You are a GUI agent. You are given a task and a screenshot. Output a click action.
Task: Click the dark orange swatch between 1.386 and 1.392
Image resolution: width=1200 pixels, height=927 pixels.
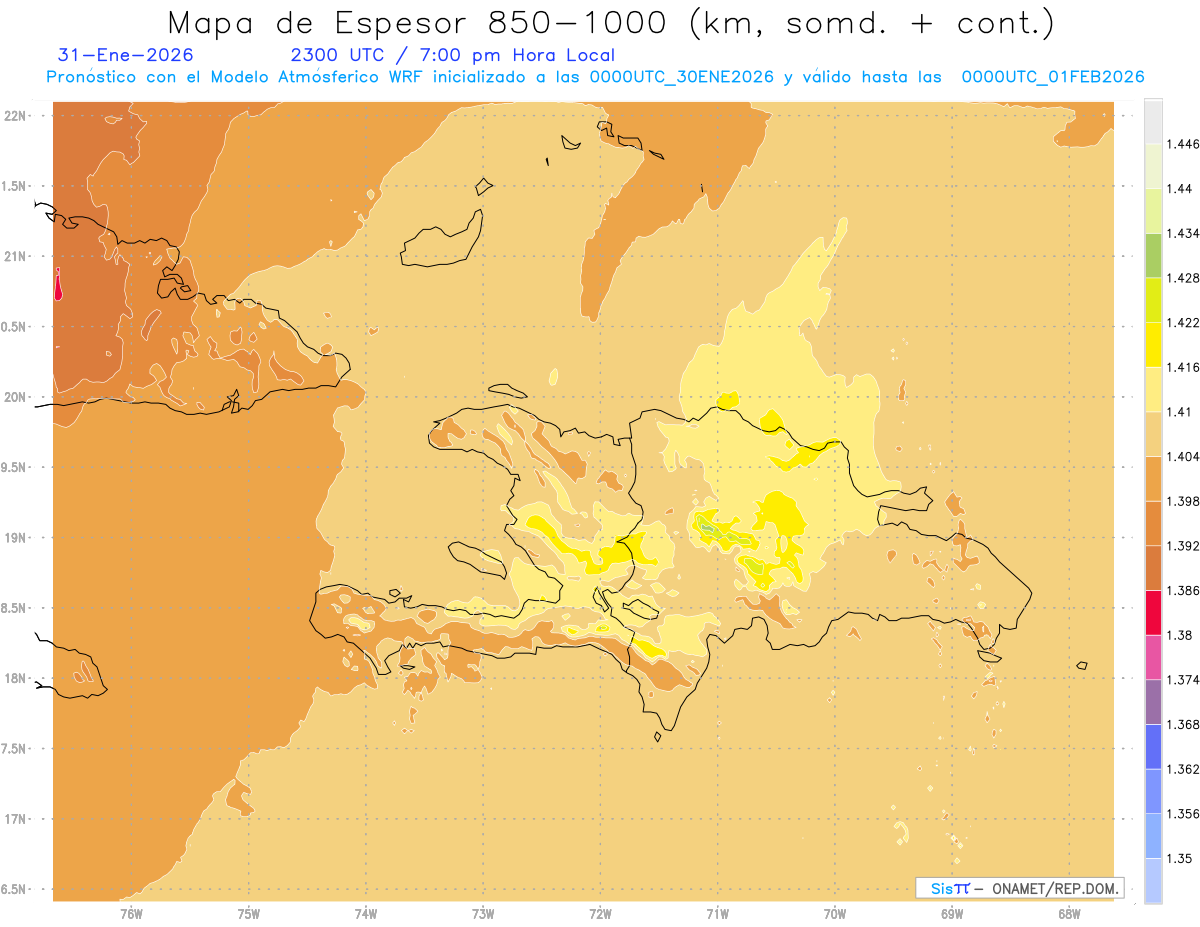click(1153, 568)
